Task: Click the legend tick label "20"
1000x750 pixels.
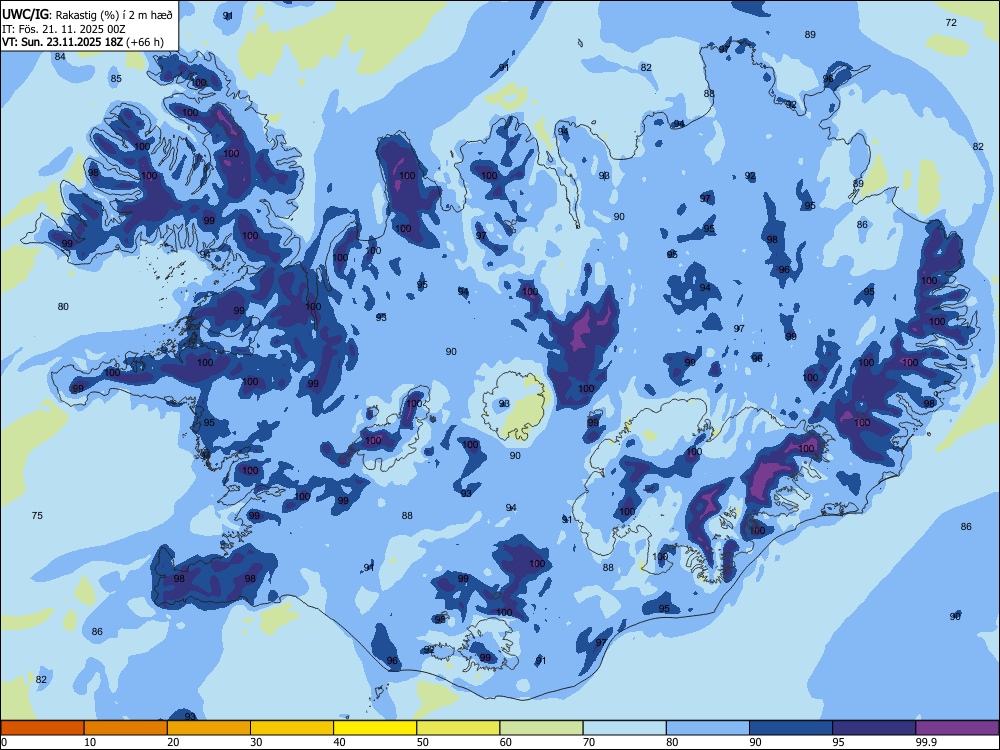Action: tap(173, 742)
